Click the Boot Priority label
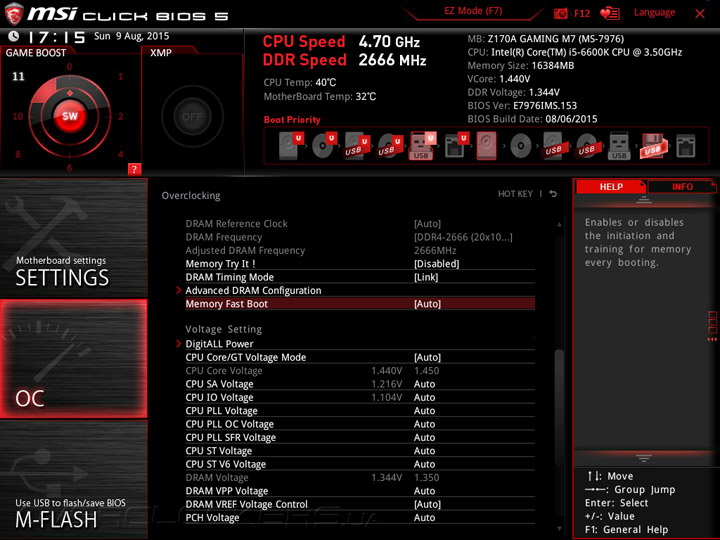 pyautogui.click(x=292, y=120)
